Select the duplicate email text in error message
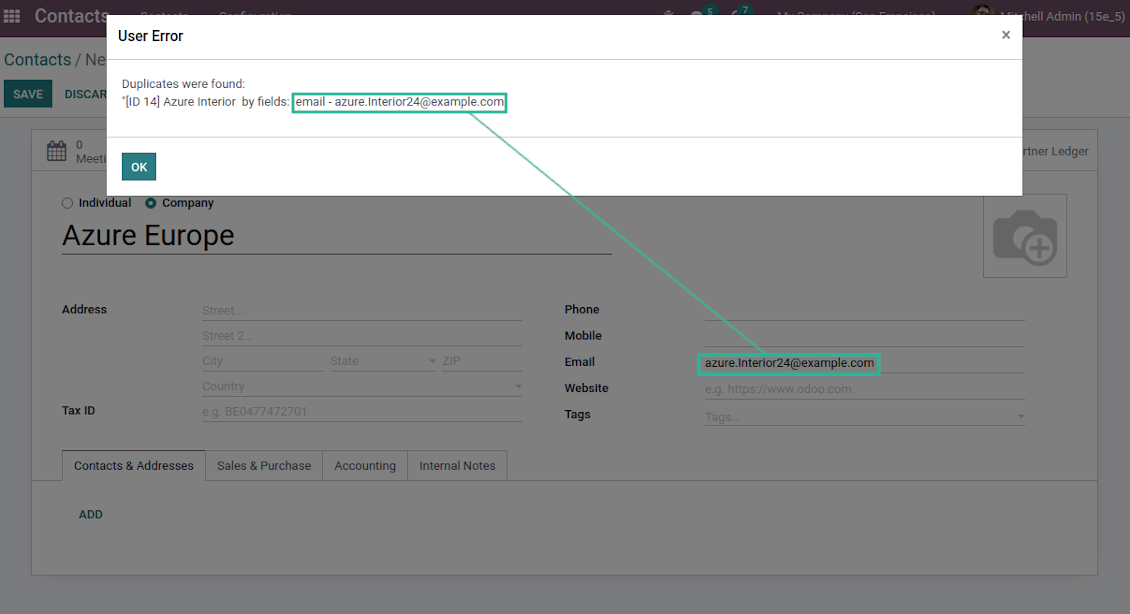The height and width of the screenshot is (614, 1130). (x=399, y=102)
